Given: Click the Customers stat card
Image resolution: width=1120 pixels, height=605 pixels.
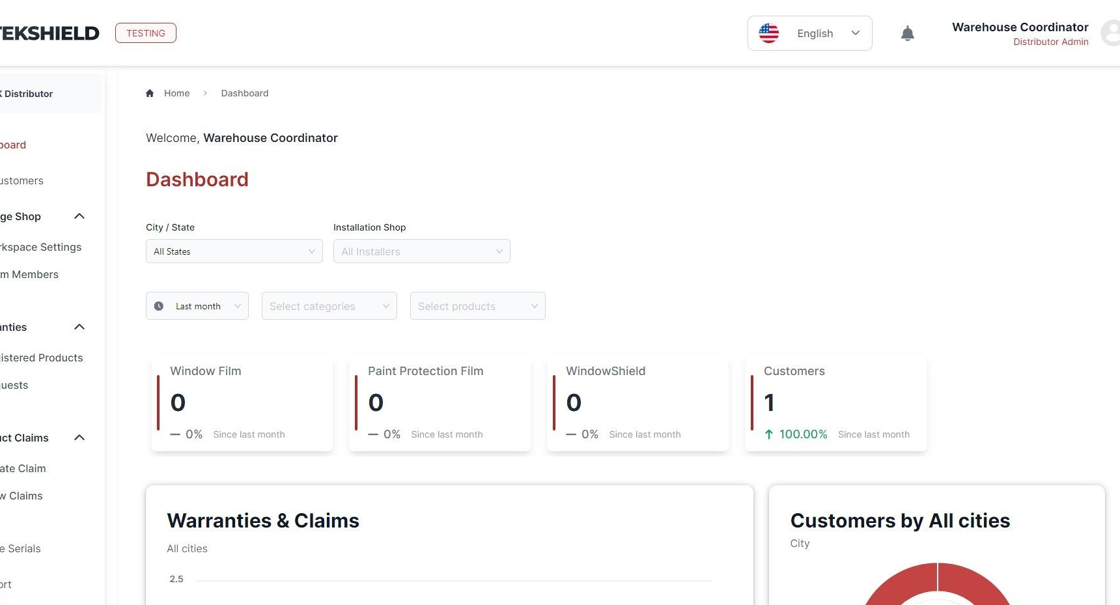Looking at the screenshot, I should pos(836,403).
